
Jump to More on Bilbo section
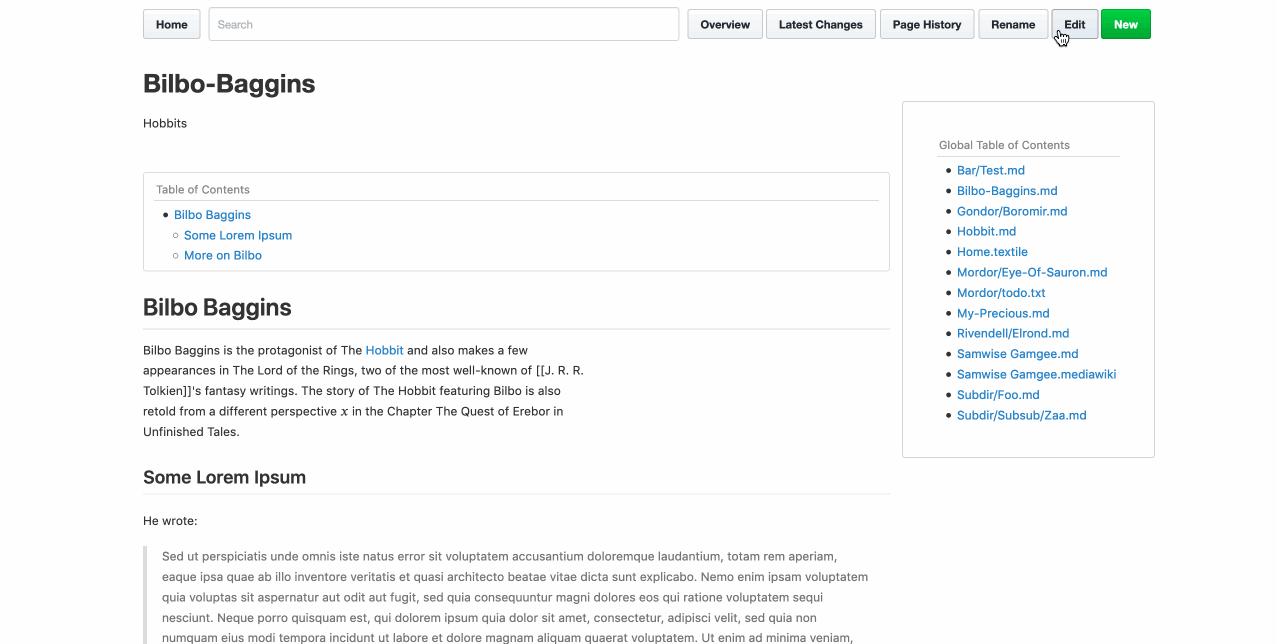click(223, 256)
